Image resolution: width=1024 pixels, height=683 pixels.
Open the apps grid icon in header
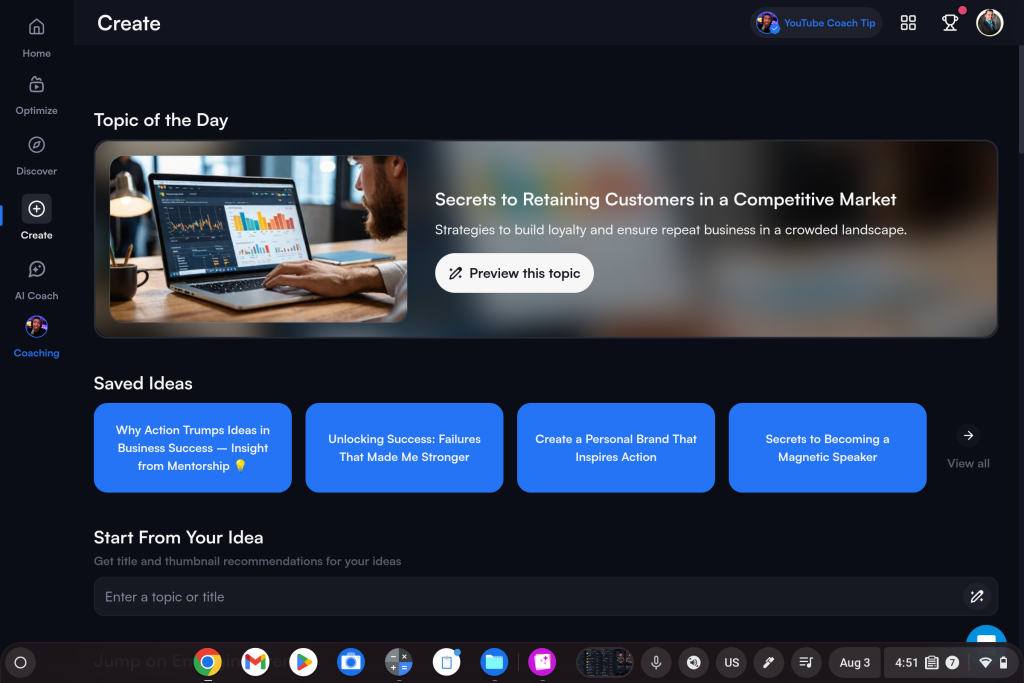(x=908, y=23)
